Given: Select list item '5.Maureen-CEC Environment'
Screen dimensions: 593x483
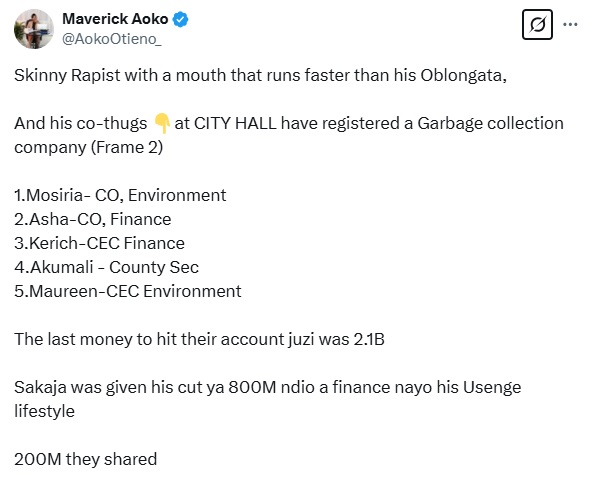Looking at the screenshot, I should 127,291.
